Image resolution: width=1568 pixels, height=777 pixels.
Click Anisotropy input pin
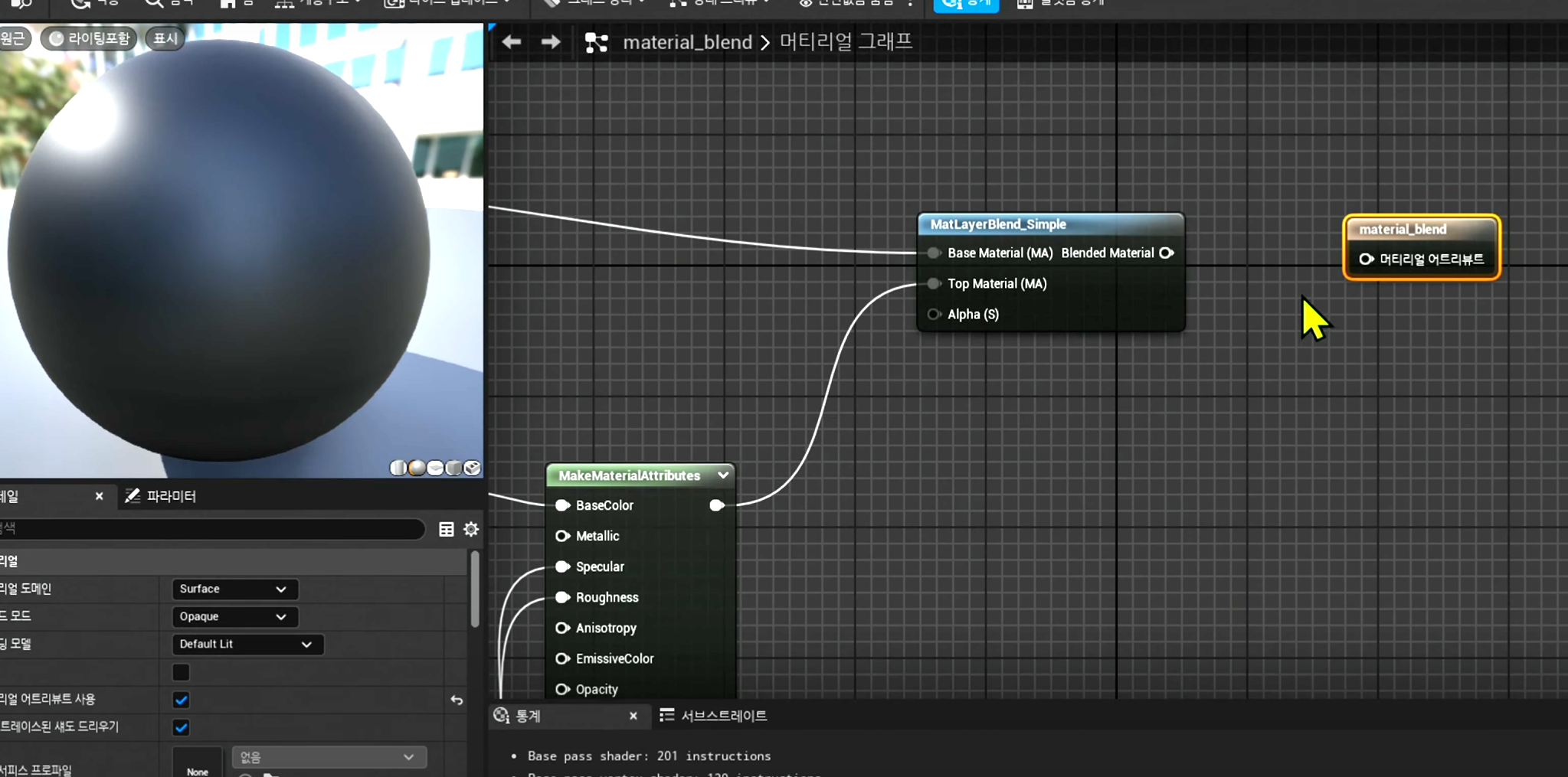pyautogui.click(x=563, y=628)
